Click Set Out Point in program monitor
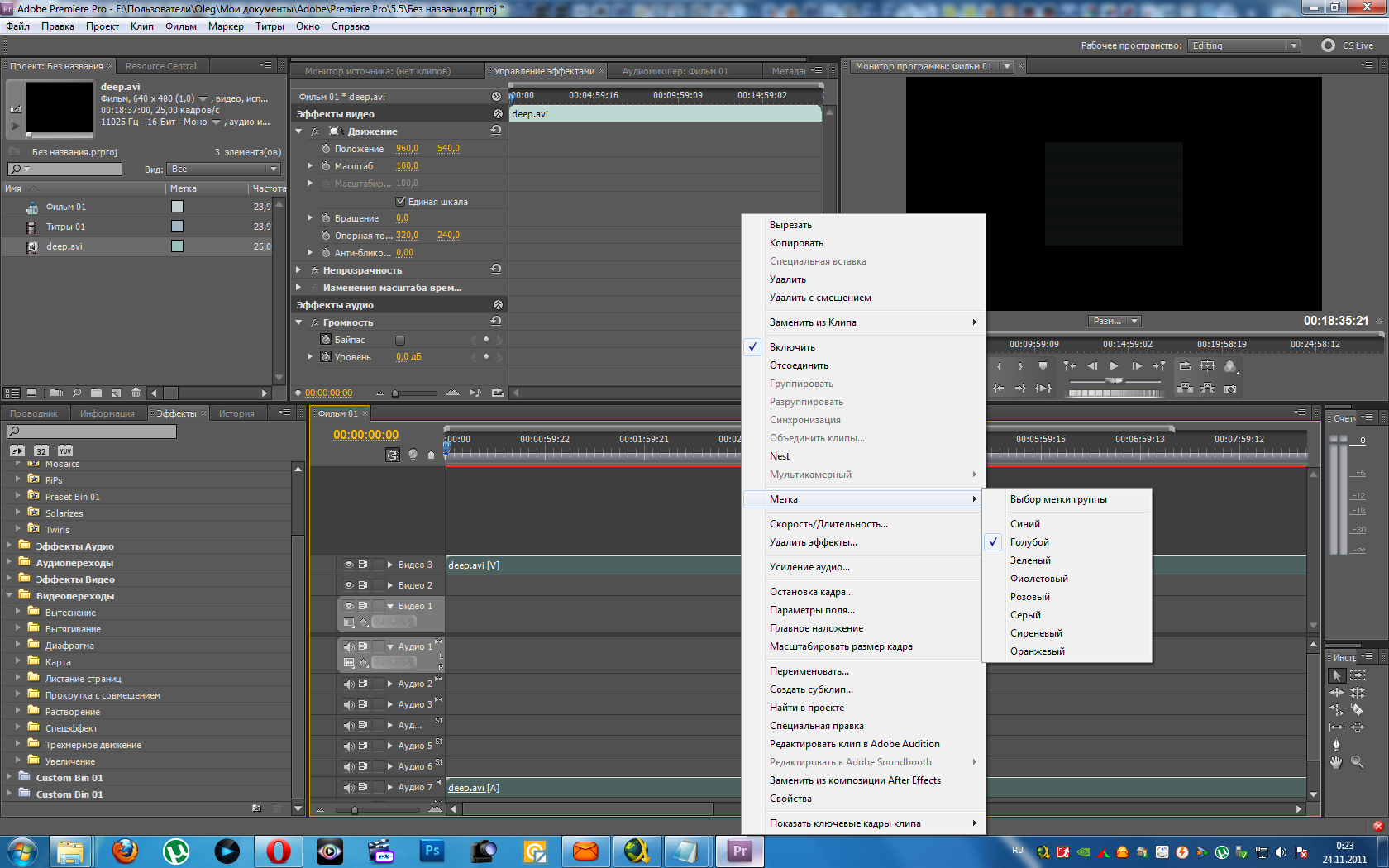The width and height of the screenshot is (1389, 868). pos(1020,366)
